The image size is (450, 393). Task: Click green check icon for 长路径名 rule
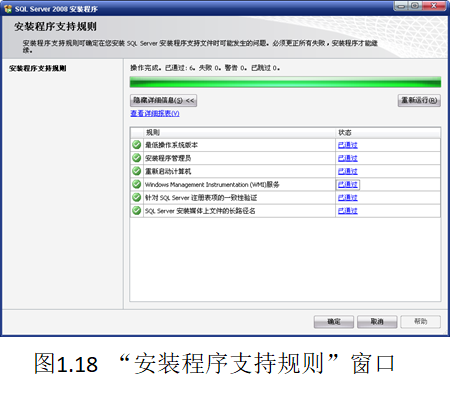coord(136,210)
